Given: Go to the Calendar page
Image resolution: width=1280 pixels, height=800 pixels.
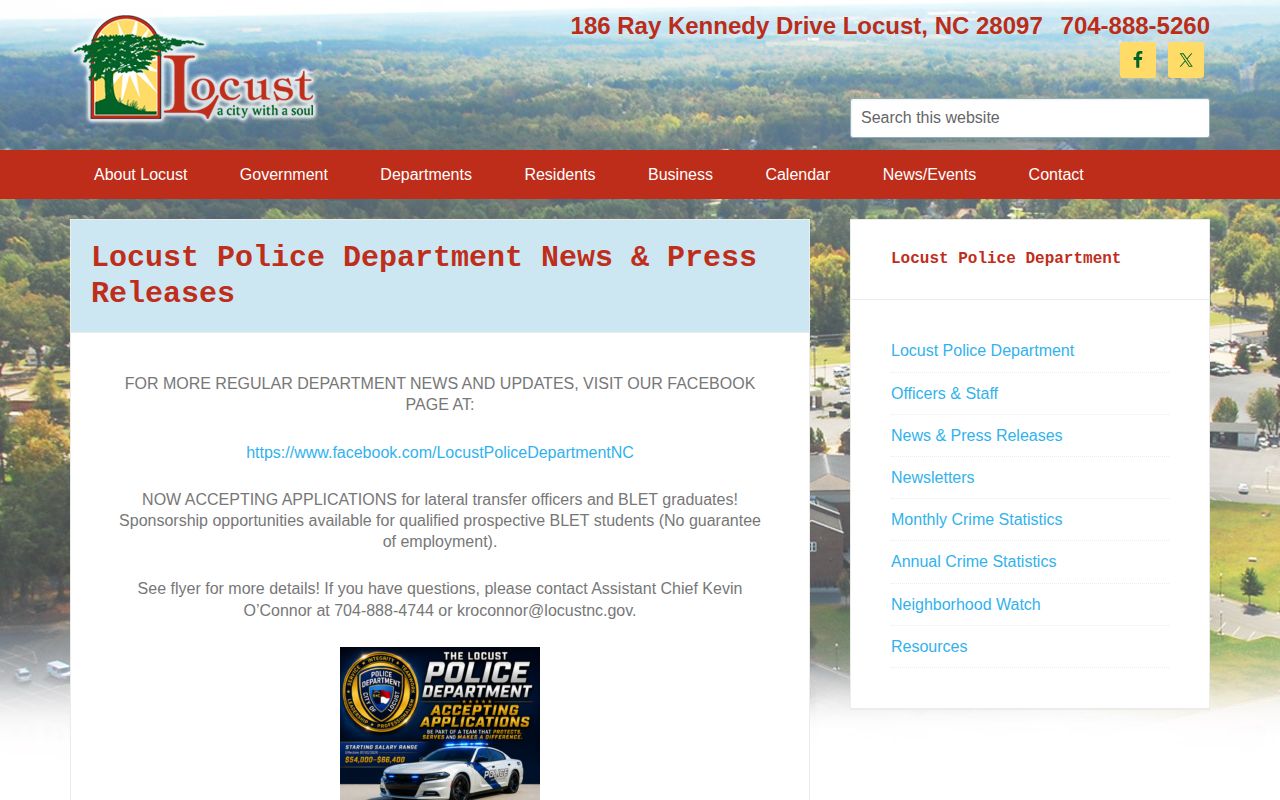Looking at the screenshot, I should coord(798,174).
